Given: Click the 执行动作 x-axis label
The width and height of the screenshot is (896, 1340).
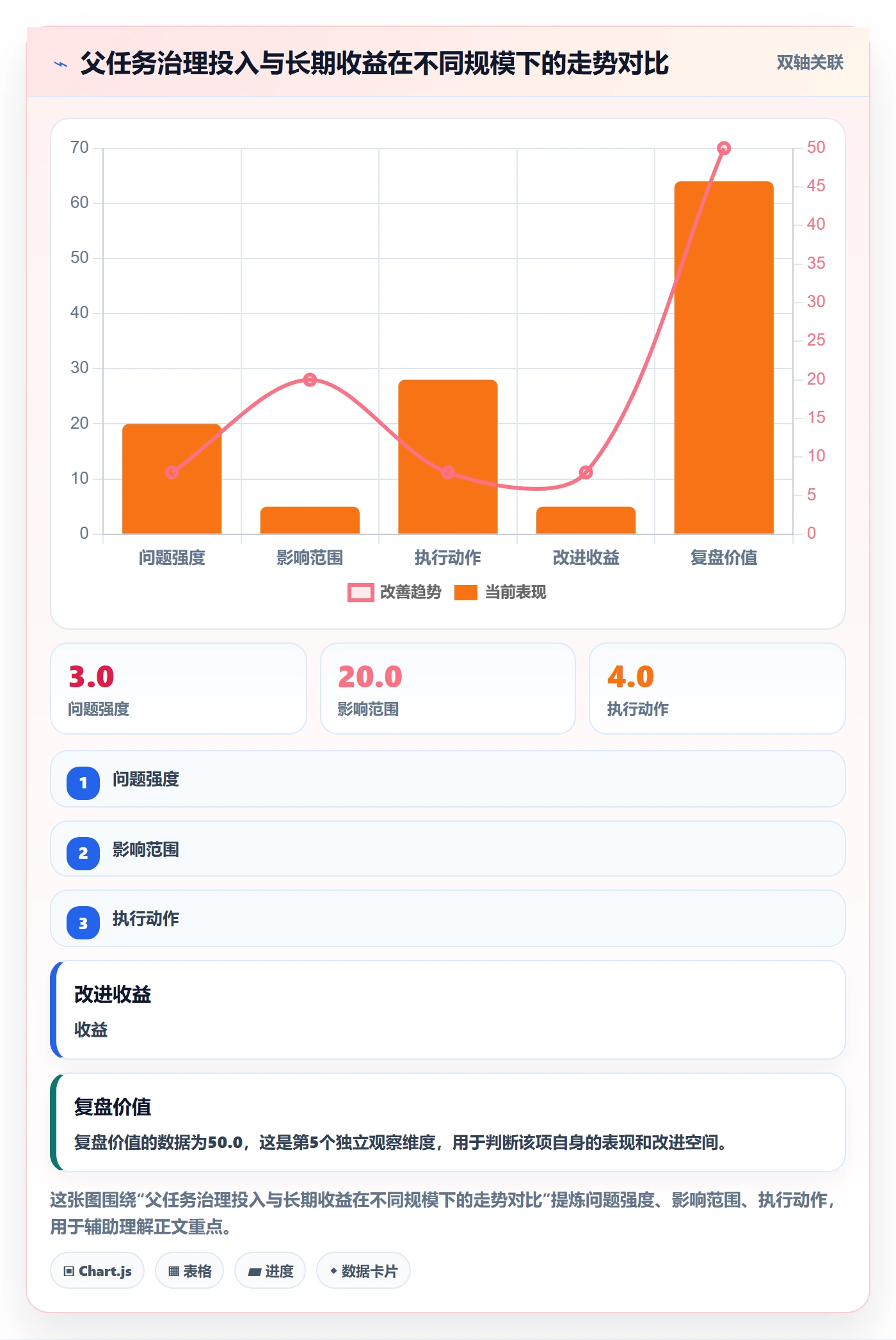Looking at the screenshot, I should [x=448, y=558].
